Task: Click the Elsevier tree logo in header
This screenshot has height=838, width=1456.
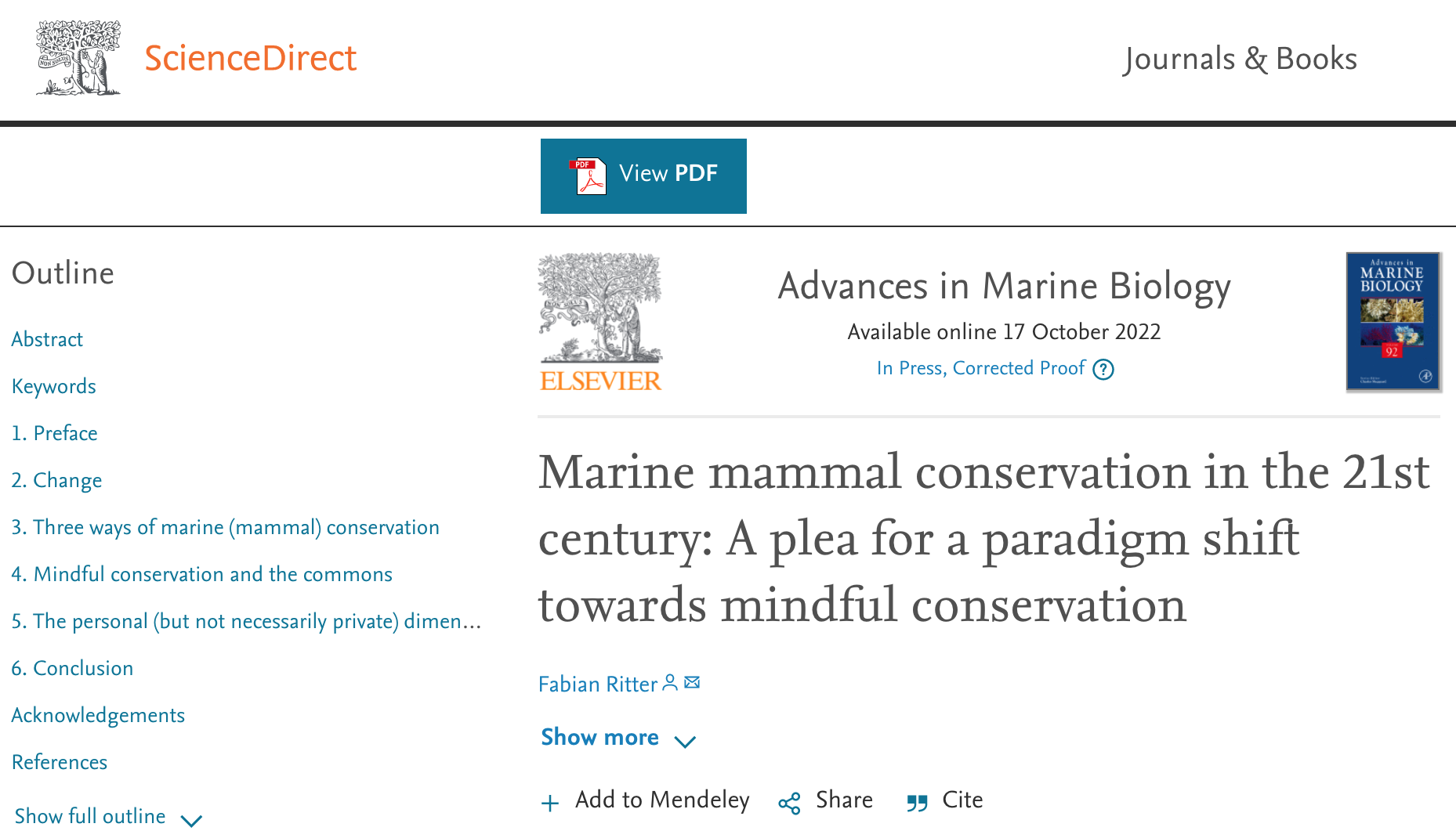Action: [78, 58]
